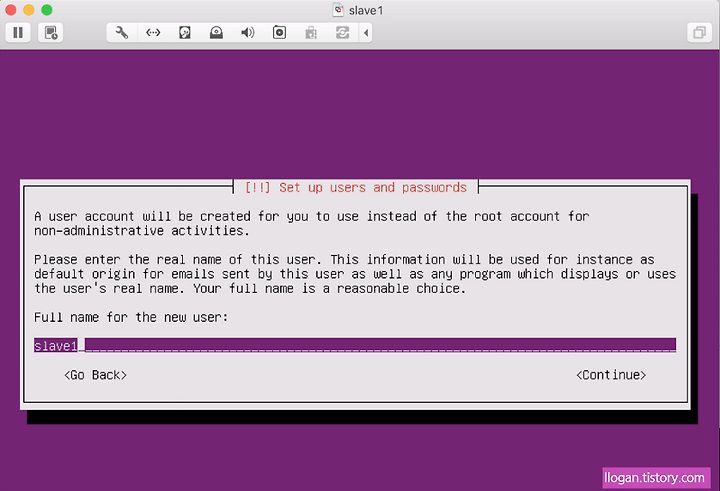
Task: Open the CD/DVD drive icon
Action: coord(216,33)
